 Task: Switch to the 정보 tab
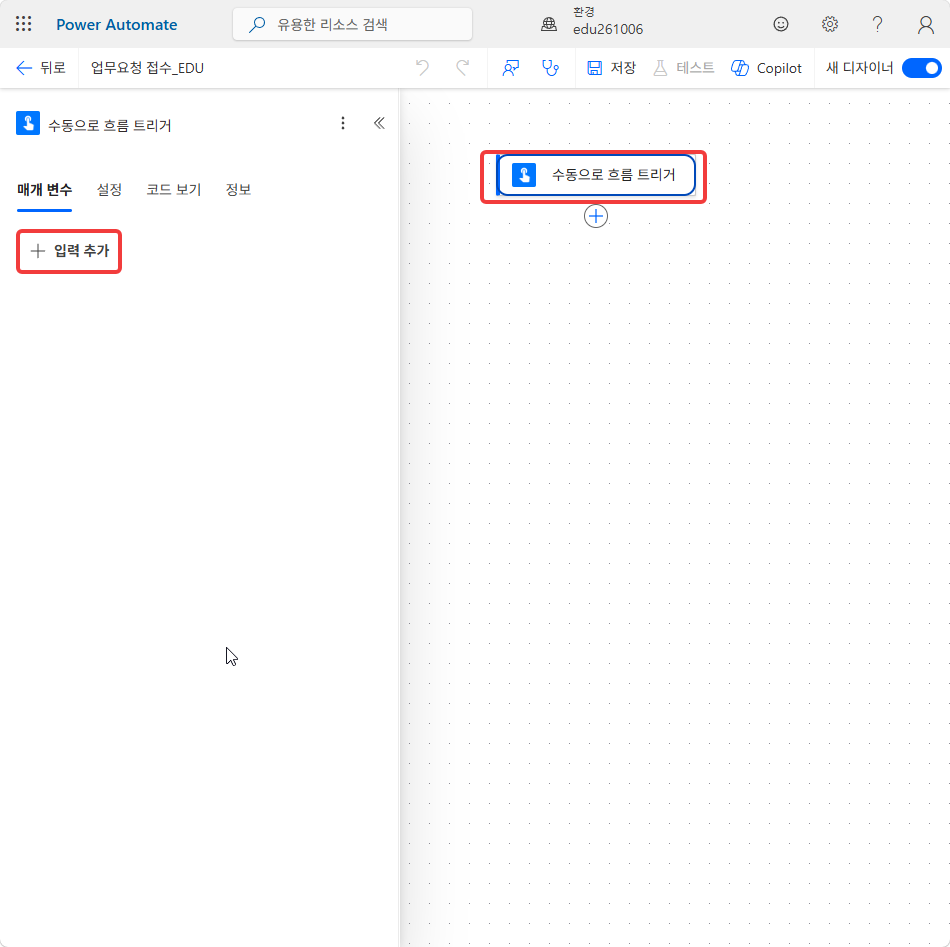(x=238, y=190)
